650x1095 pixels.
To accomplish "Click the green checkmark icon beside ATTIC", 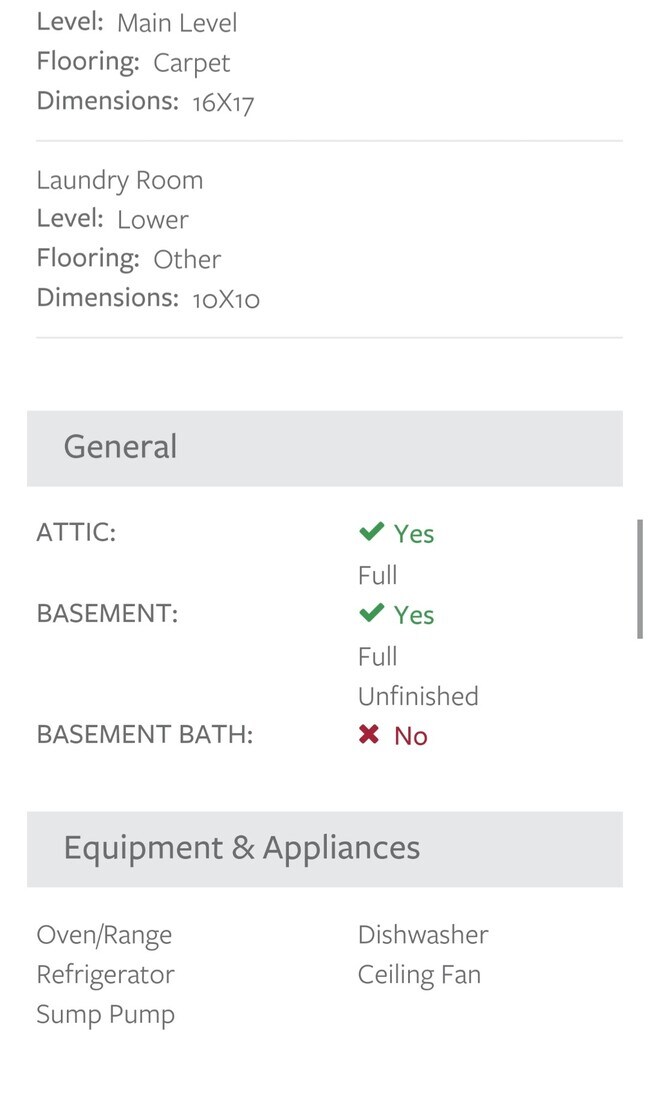I will tap(371, 532).
